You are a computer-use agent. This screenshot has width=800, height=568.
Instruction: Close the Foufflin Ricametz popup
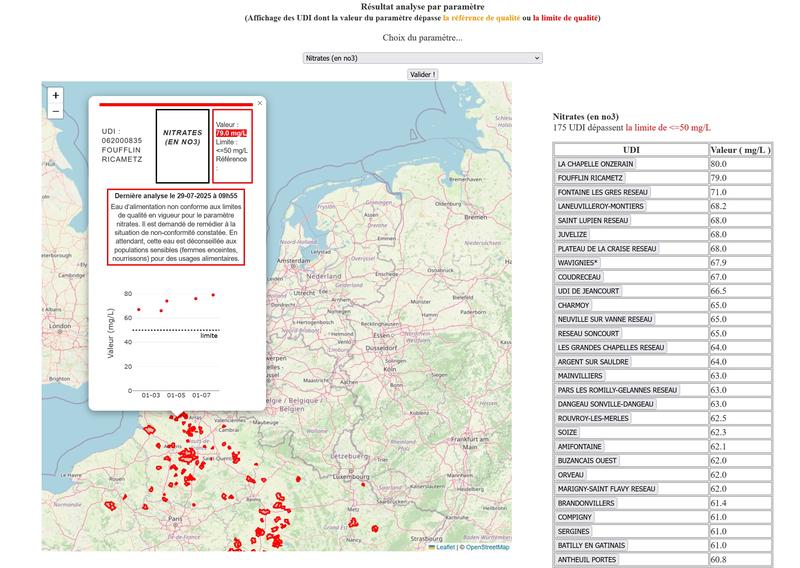[x=260, y=102]
